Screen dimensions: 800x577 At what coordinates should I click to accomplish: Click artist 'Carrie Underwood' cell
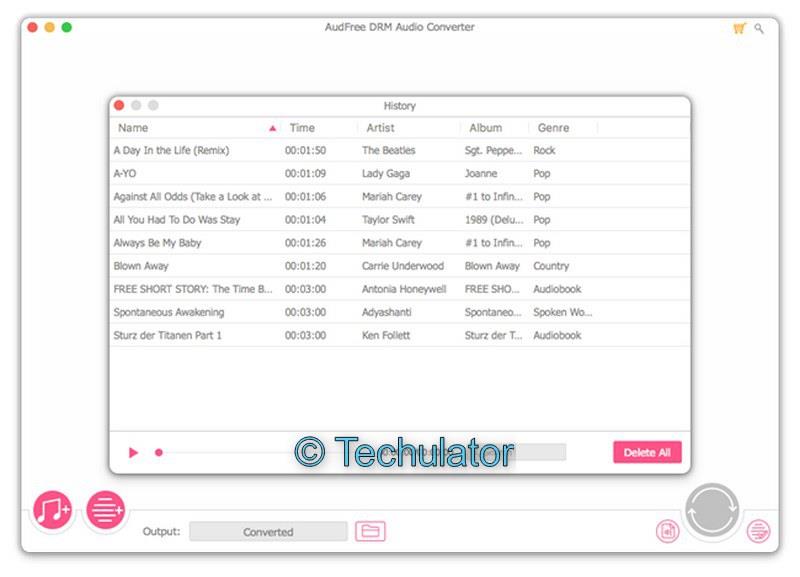[403, 266]
